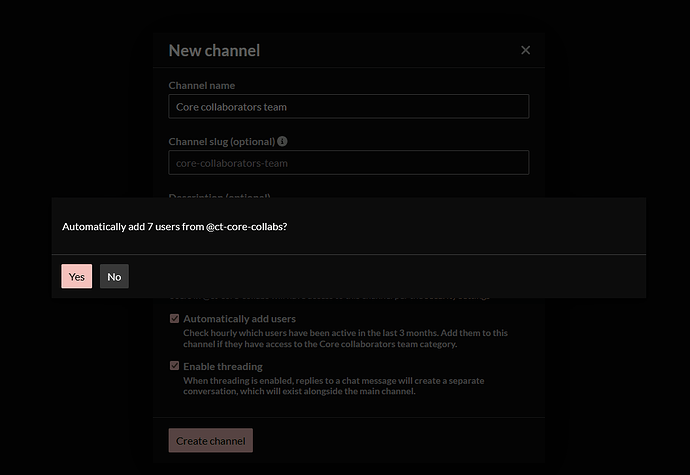Click the 'Channel name' label

[202, 85]
